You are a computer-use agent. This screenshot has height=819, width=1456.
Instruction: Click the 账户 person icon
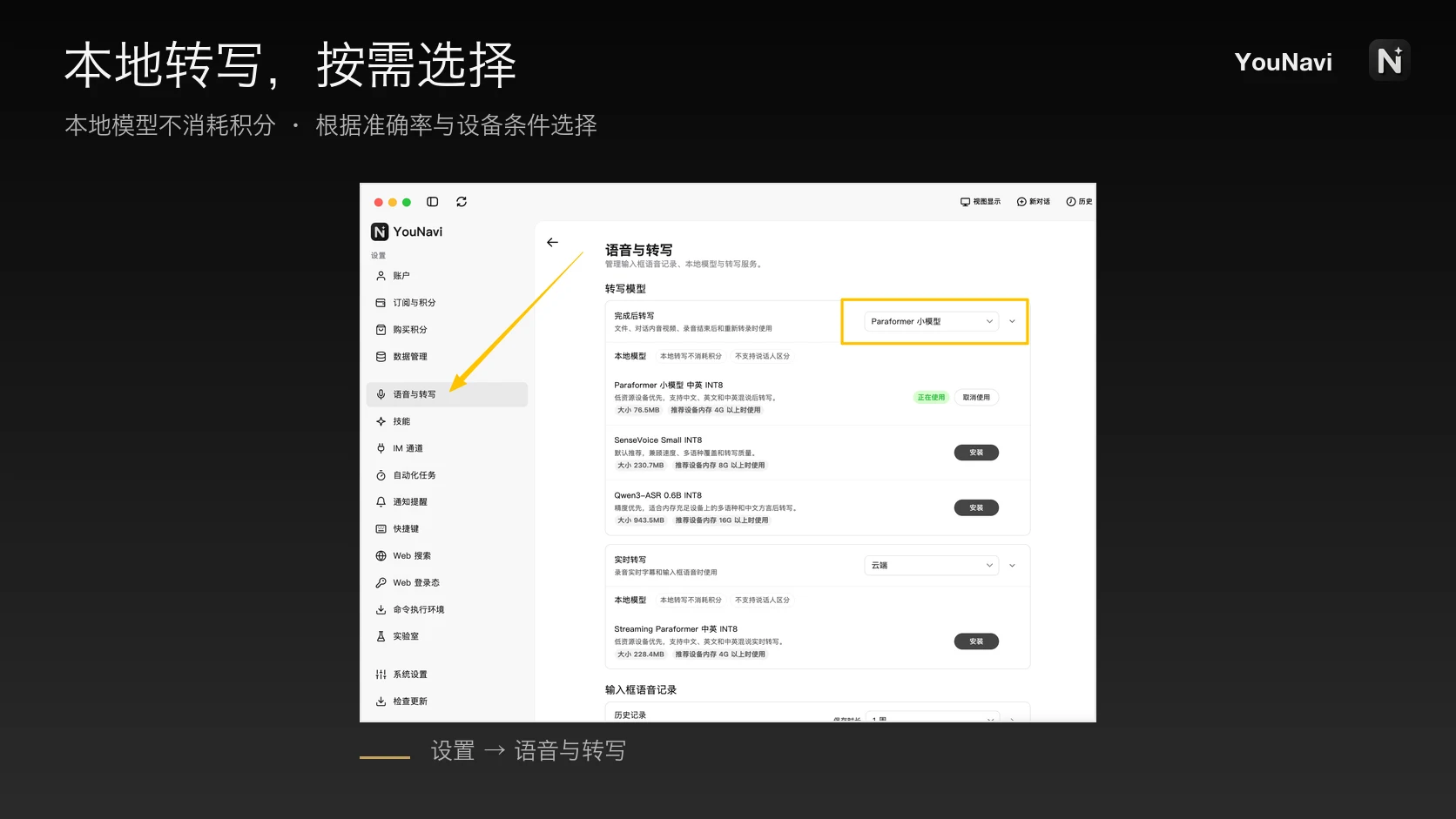click(x=381, y=276)
